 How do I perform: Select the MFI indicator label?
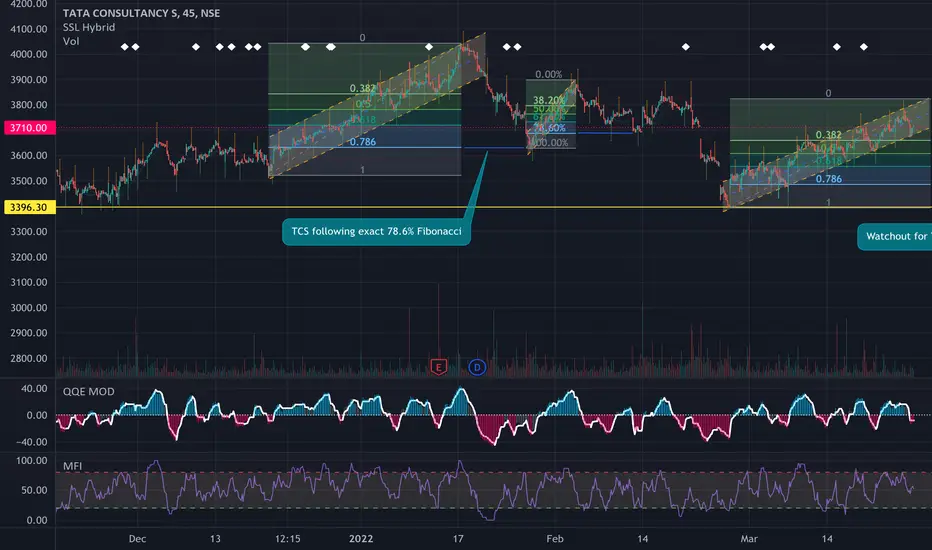tap(73, 466)
